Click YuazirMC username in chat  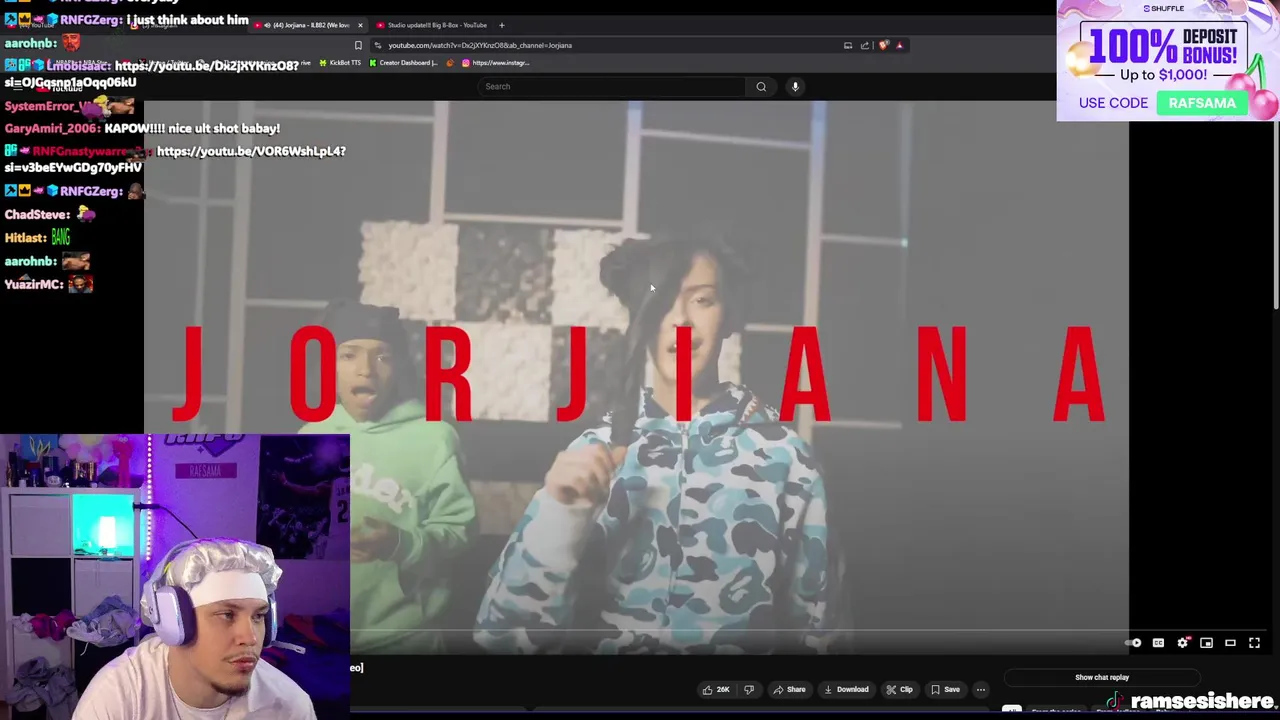pyautogui.click(x=33, y=284)
